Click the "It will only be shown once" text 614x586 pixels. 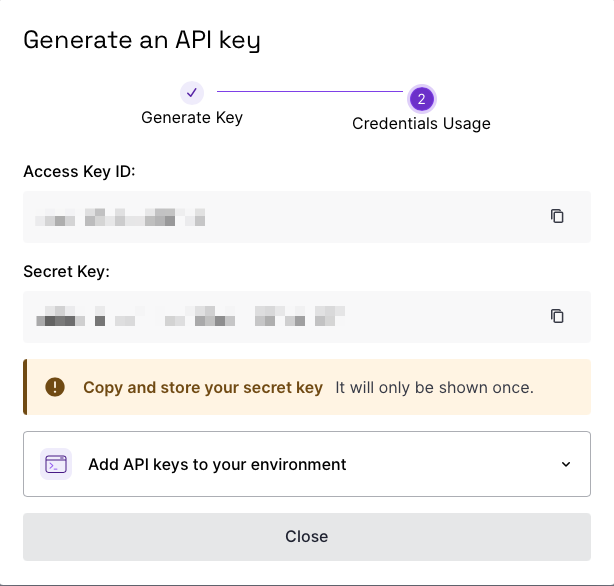click(x=434, y=387)
